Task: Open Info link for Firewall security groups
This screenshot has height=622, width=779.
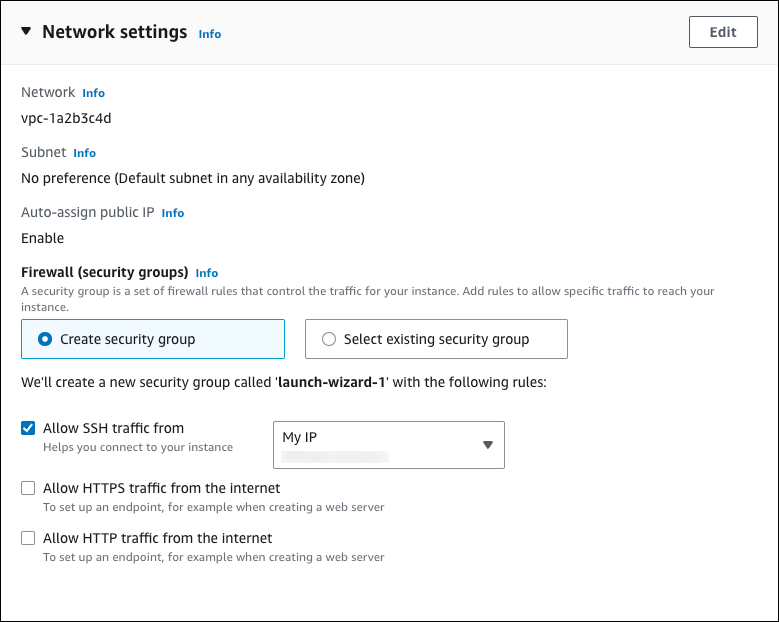Action: [207, 273]
